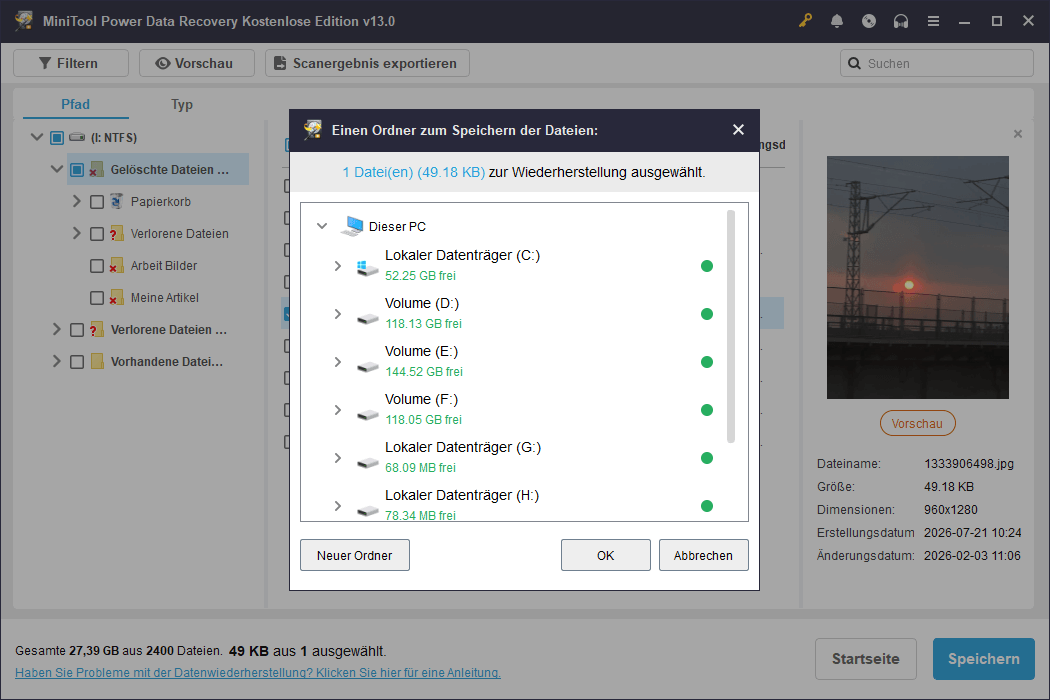Click the I: NTFS drive icon
Viewport: 1050px width, 700px height.
coord(77,137)
